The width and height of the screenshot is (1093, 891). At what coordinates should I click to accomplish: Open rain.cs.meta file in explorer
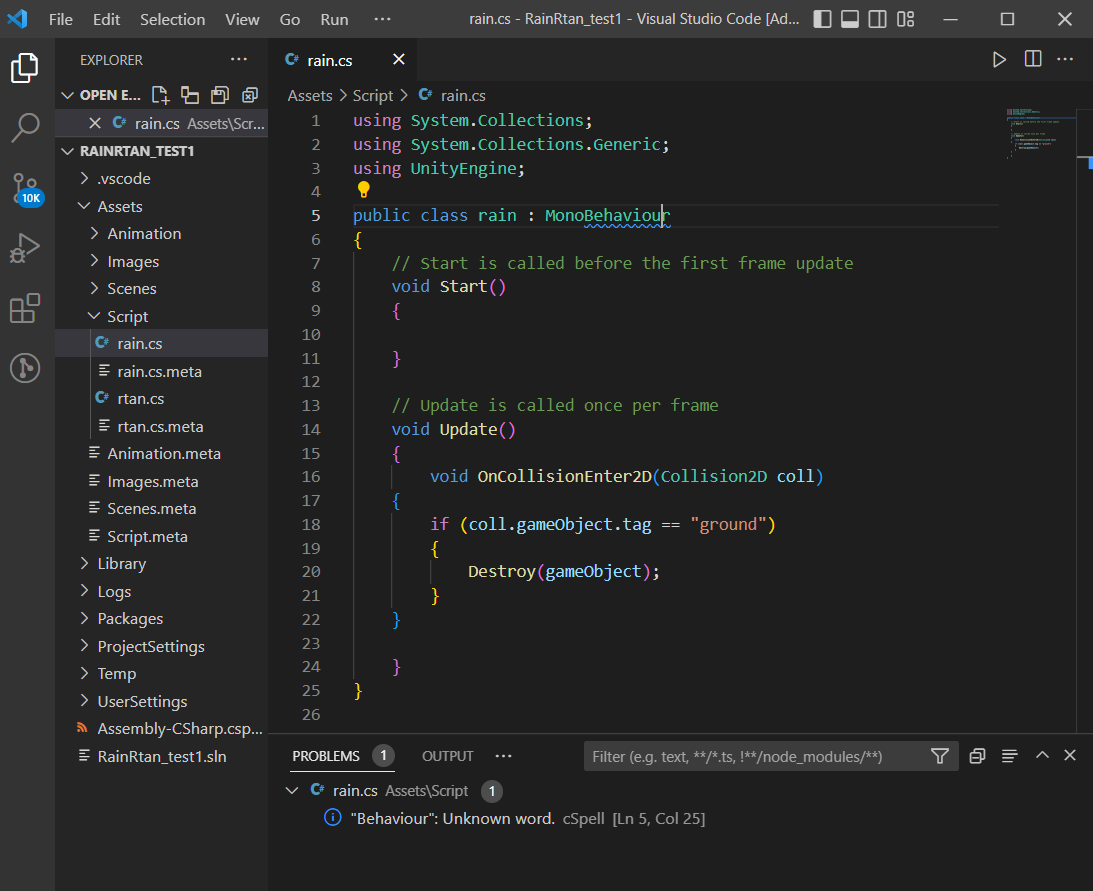click(x=161, y=372)
